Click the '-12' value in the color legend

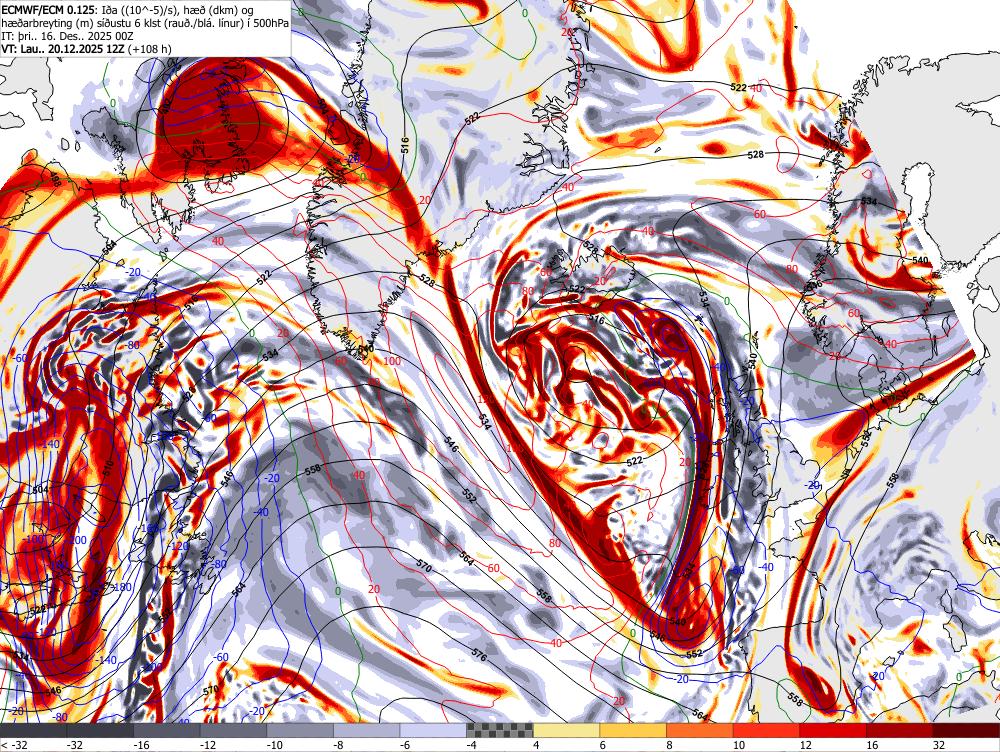point(209,745)
